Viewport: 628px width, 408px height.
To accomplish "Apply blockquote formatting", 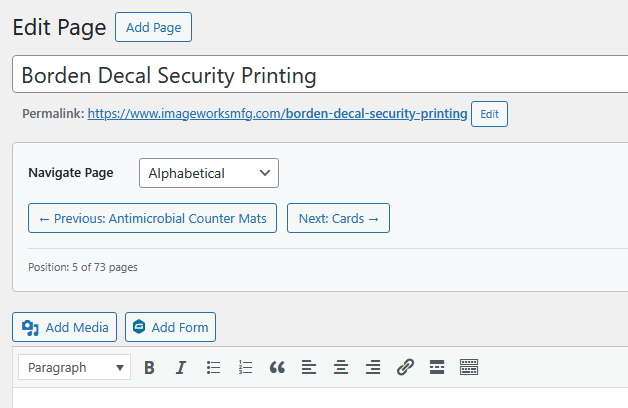I will 277,367.
